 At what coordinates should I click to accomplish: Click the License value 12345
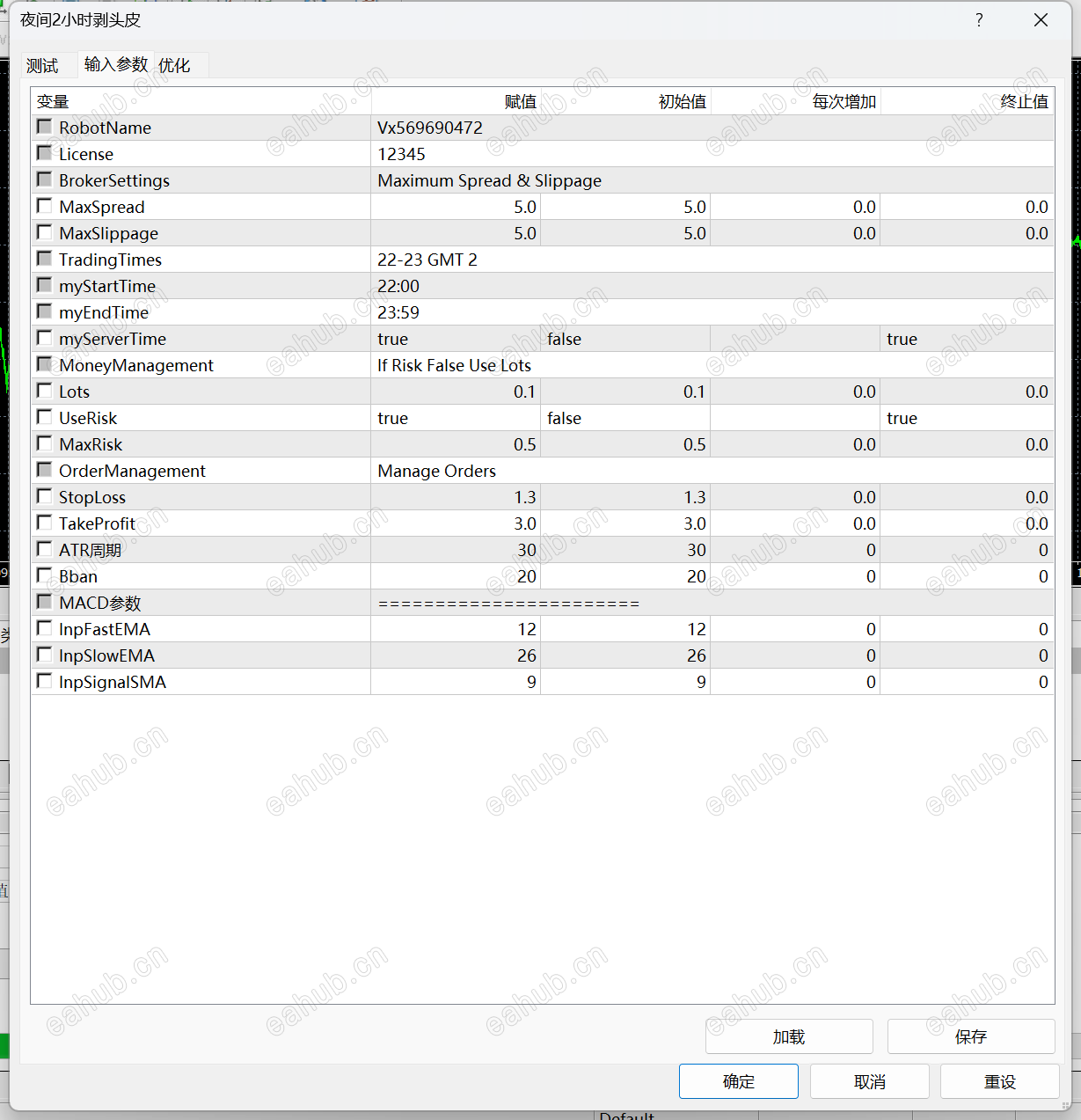401,154
